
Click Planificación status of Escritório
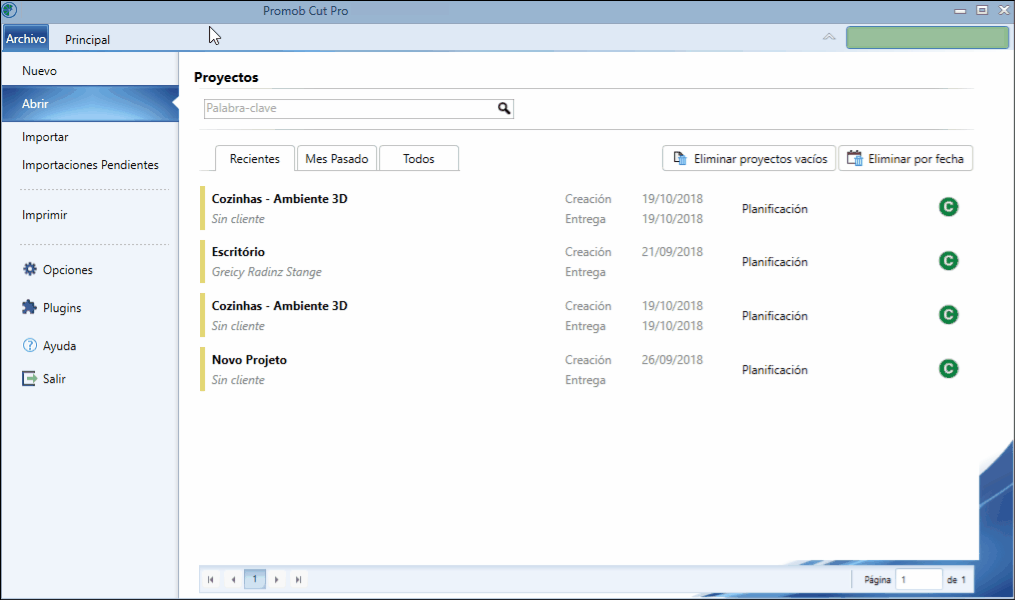point(775,261)
